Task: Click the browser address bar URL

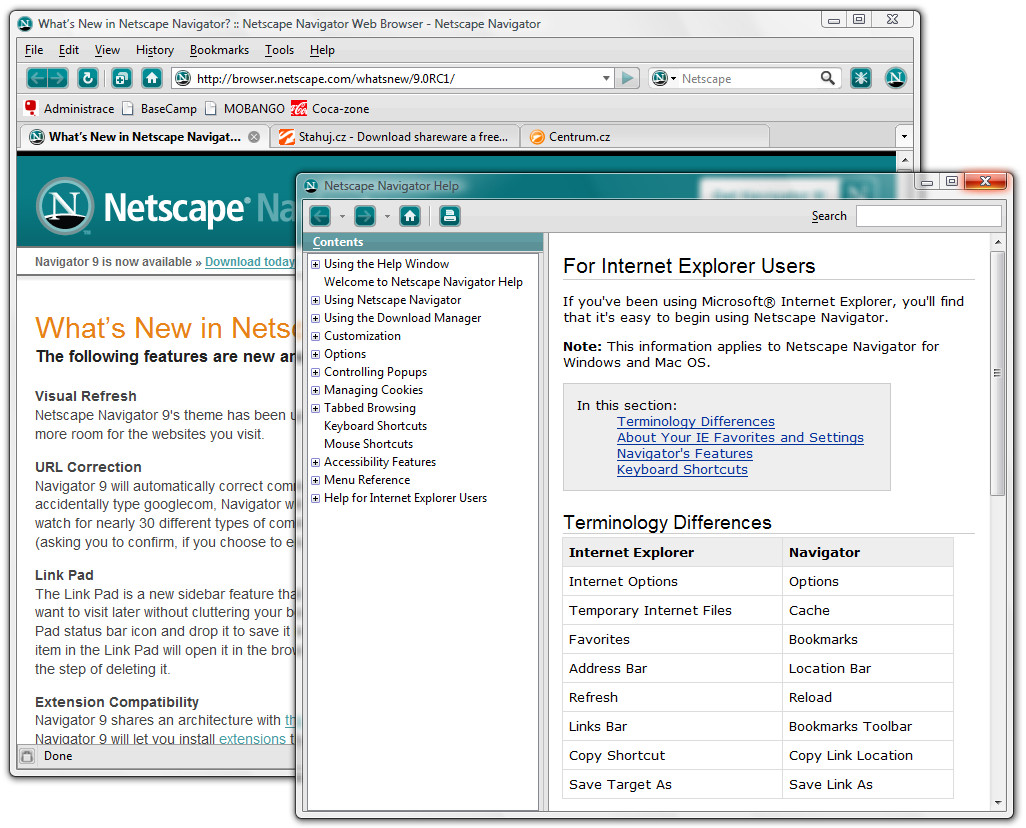Action: 325,79
